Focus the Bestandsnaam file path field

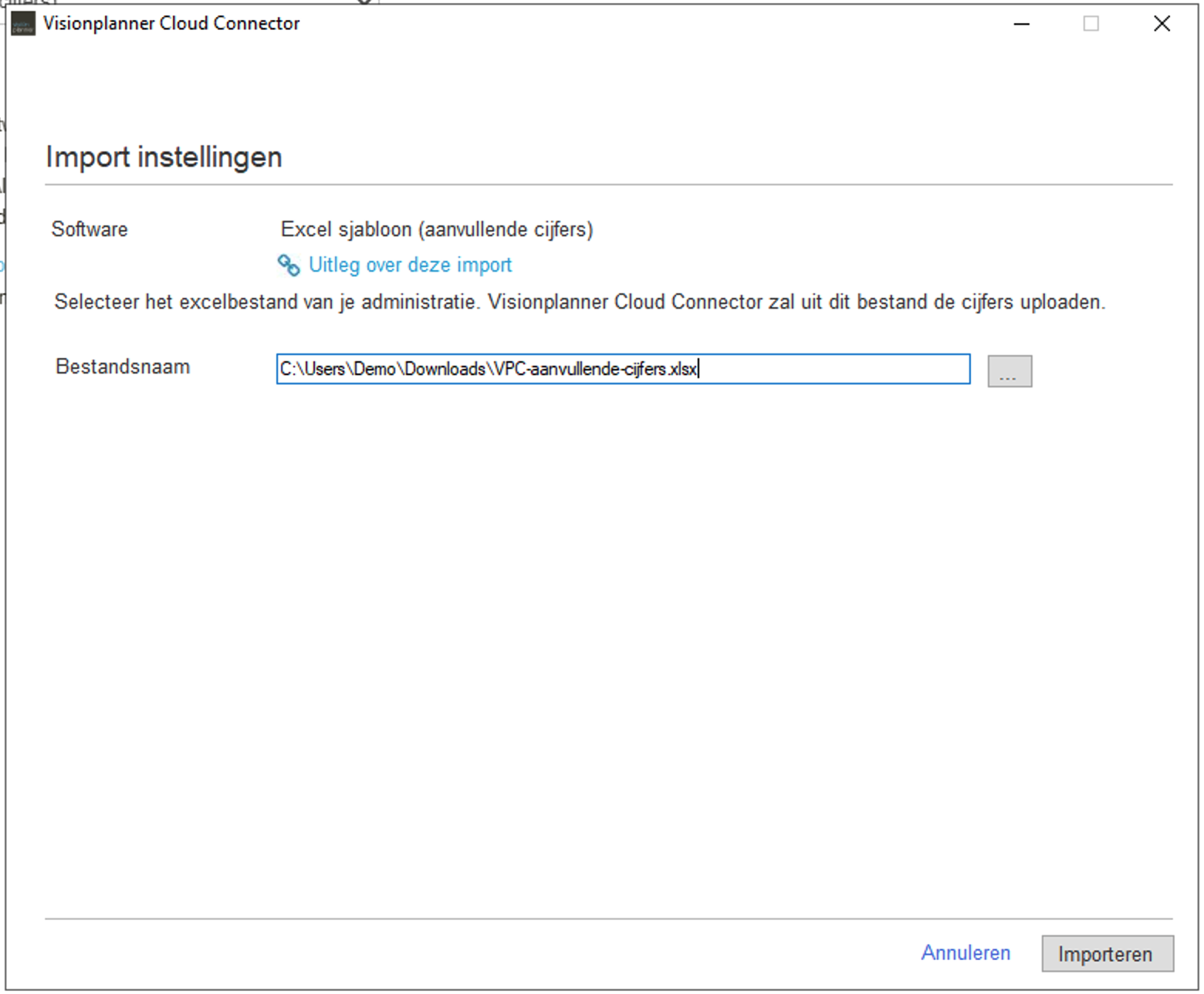623,369
